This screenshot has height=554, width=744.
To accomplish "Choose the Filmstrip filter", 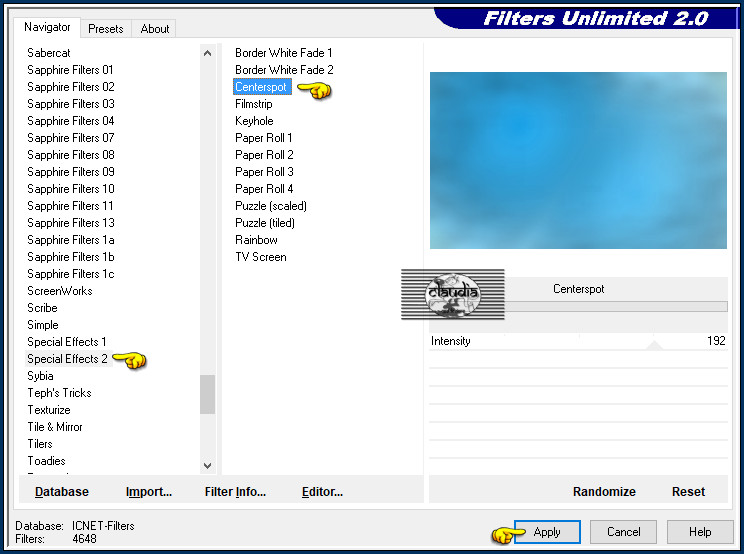I will 254,104.
